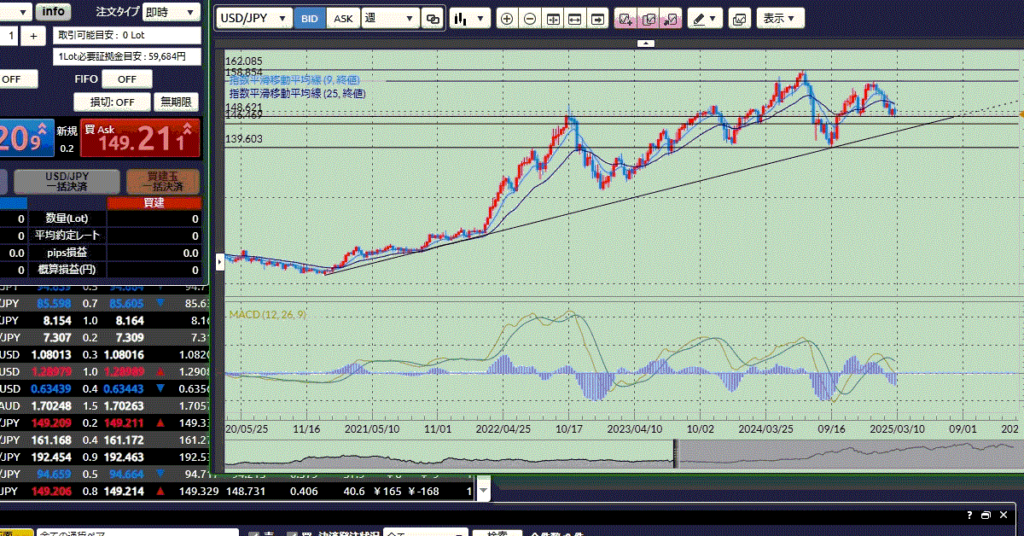Switch chart price to ASK
The image size is (1024, 536).
coord(343,19)
